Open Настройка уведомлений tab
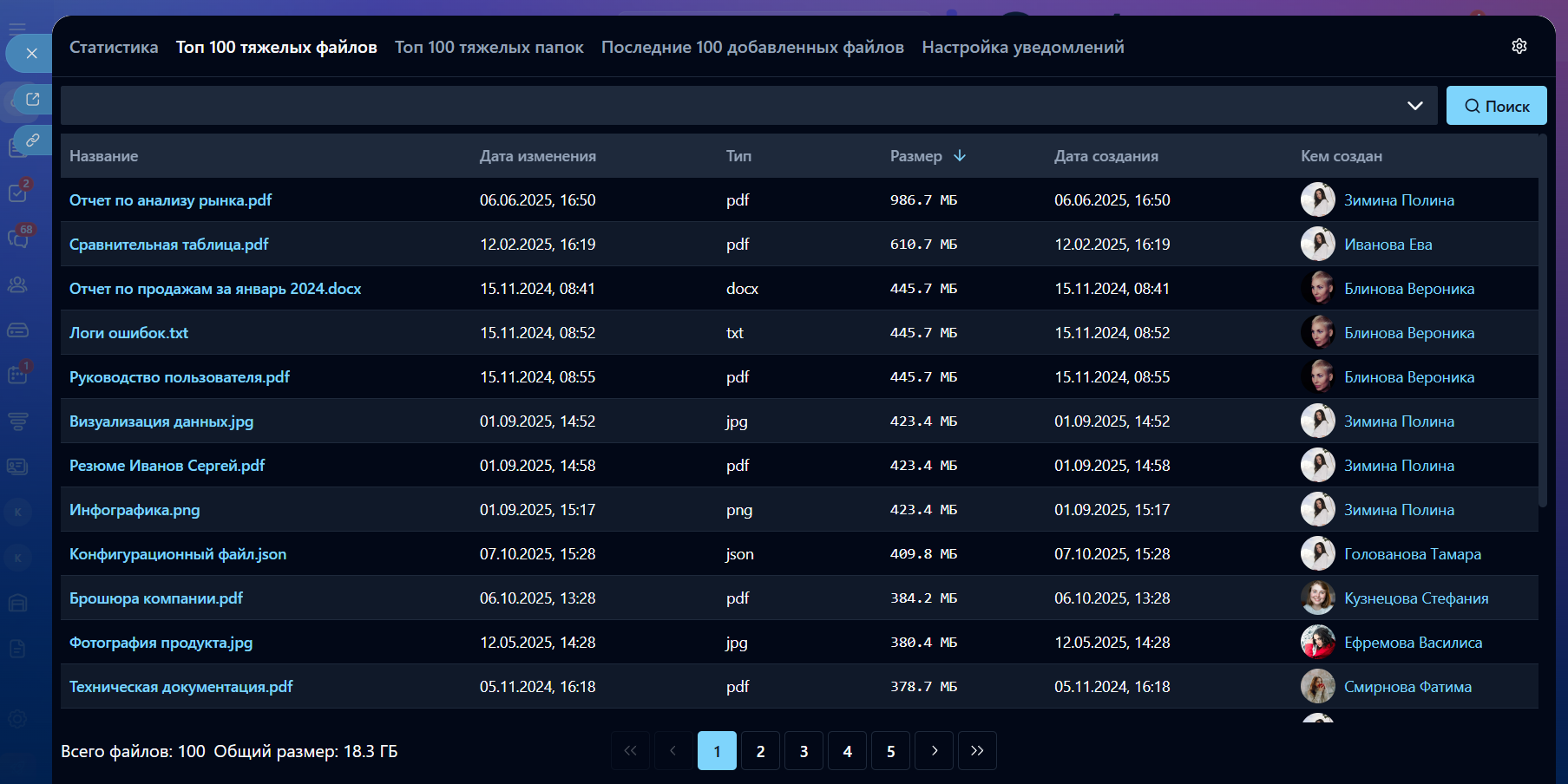The width and height of the screenshot is (1568, 784). pyautogui.click(x=1022, y=48)
